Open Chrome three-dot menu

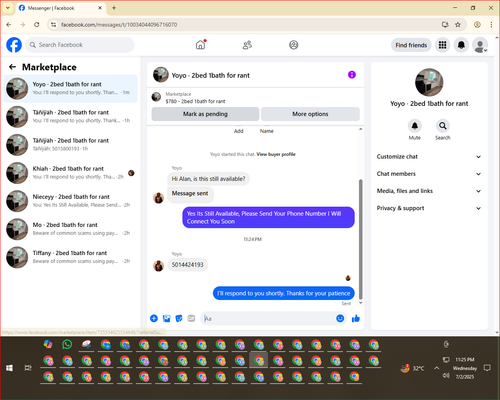click(x=491, y=24)
